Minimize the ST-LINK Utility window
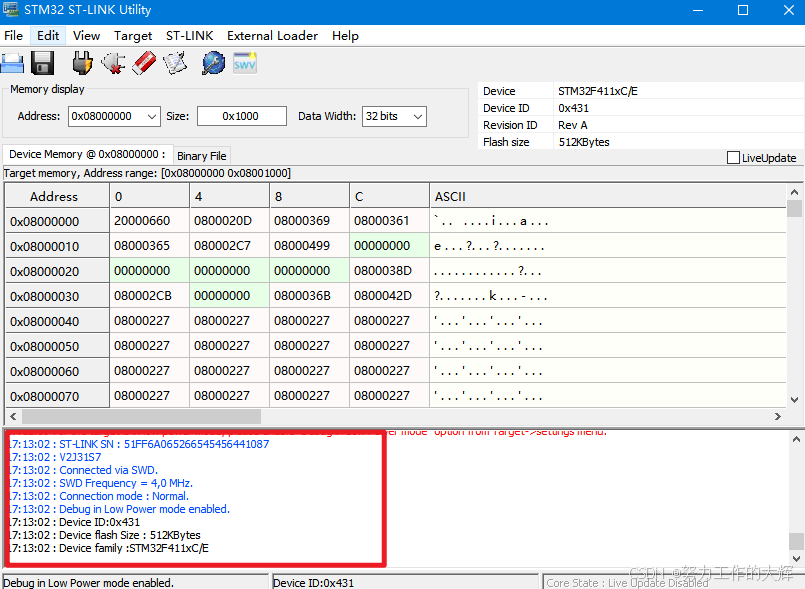Image resolution: width=805 pixels, height=589 pixels. [698, 10]
